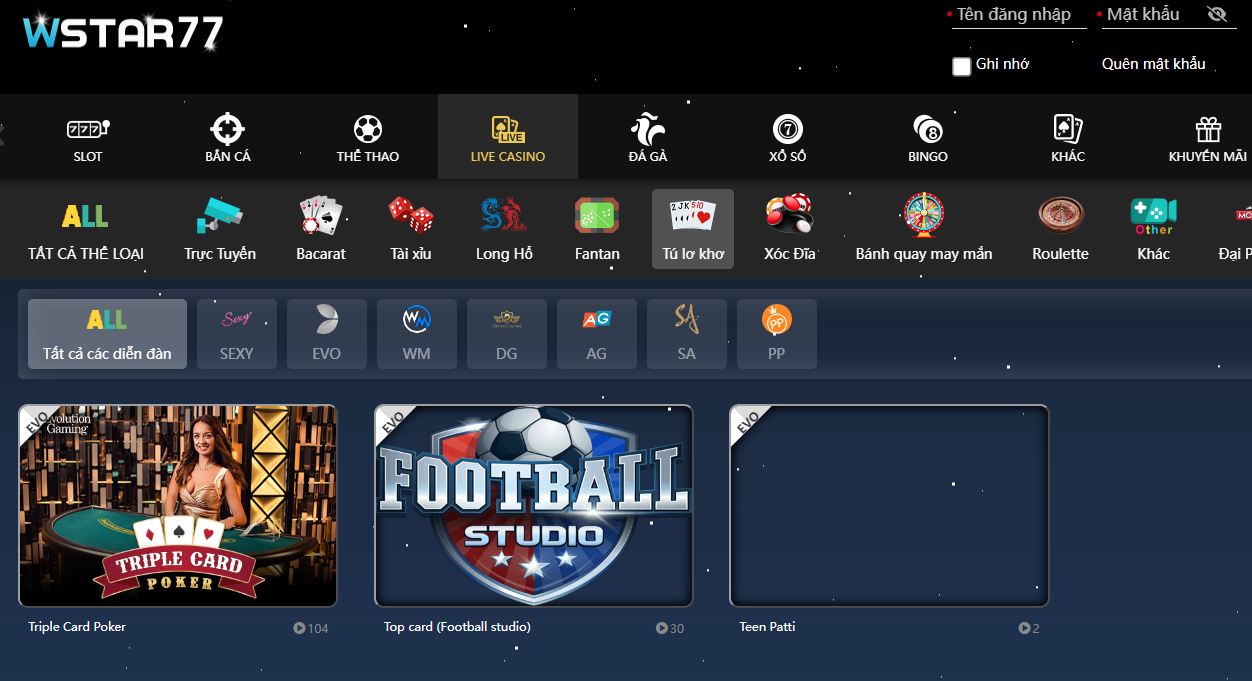Open the KHÁC category in main nav
This screenshot has width=1252, height=681.
[1068, 138]
